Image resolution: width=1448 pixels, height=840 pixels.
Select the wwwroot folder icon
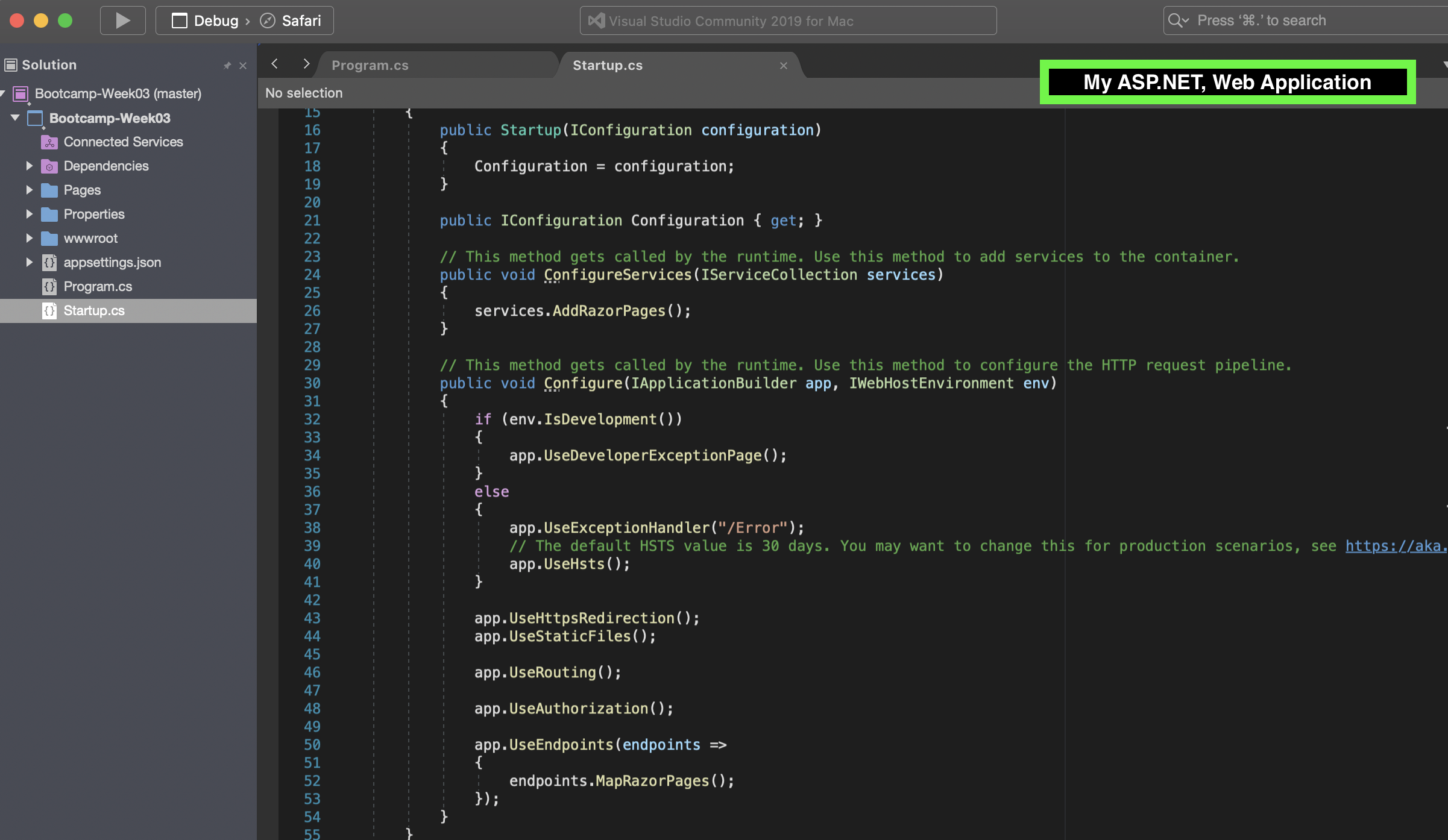pos(49,239)
